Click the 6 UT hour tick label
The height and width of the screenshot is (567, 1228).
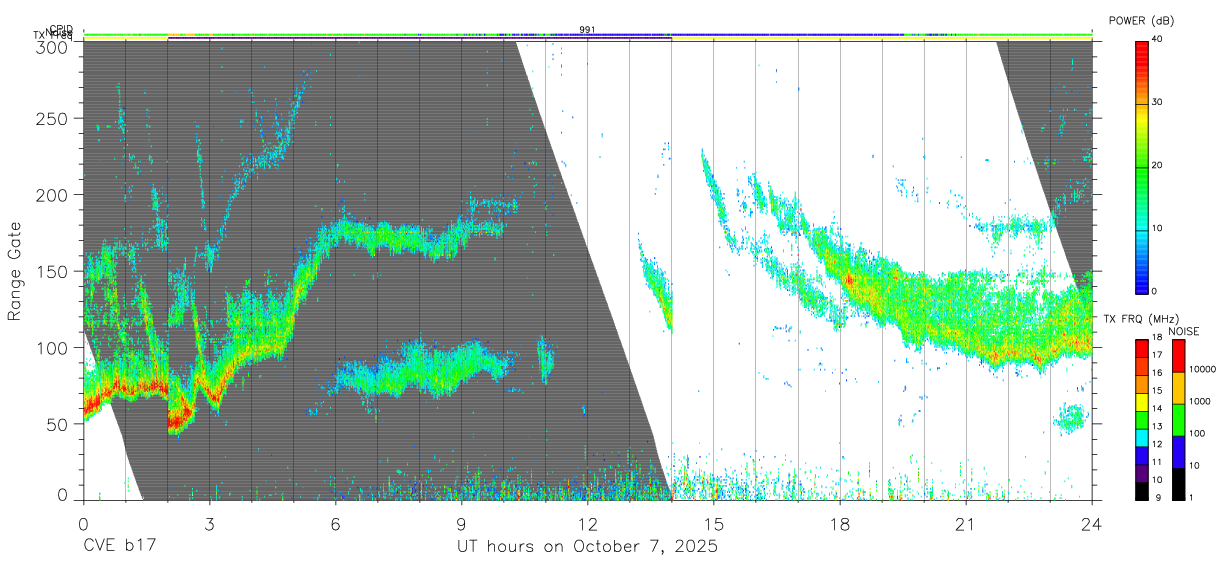click(x=335, y=523)
